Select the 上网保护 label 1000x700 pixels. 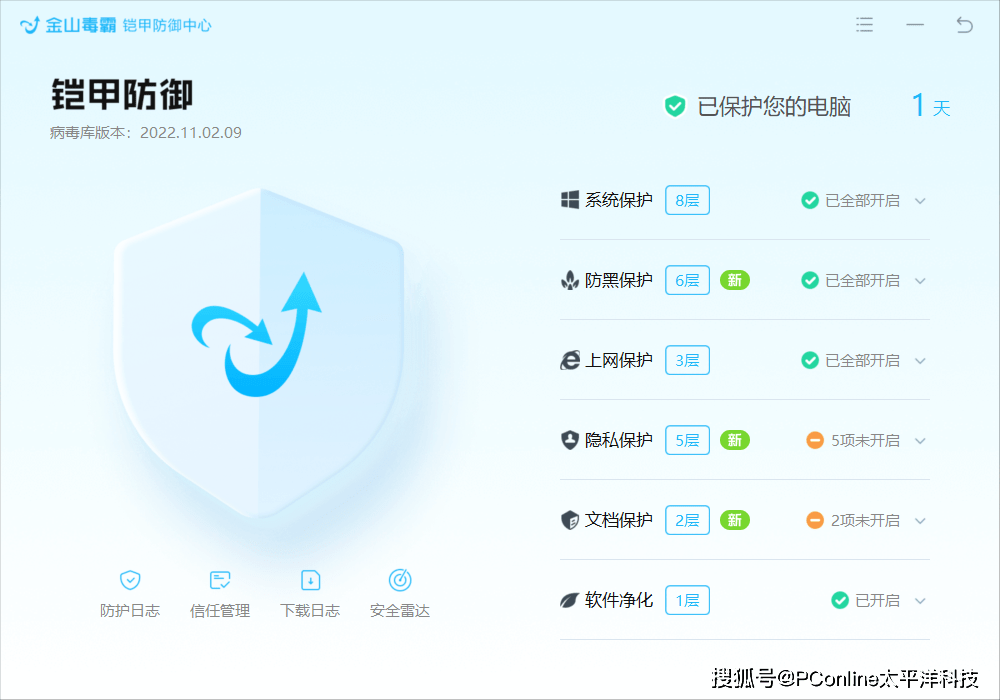619,360
